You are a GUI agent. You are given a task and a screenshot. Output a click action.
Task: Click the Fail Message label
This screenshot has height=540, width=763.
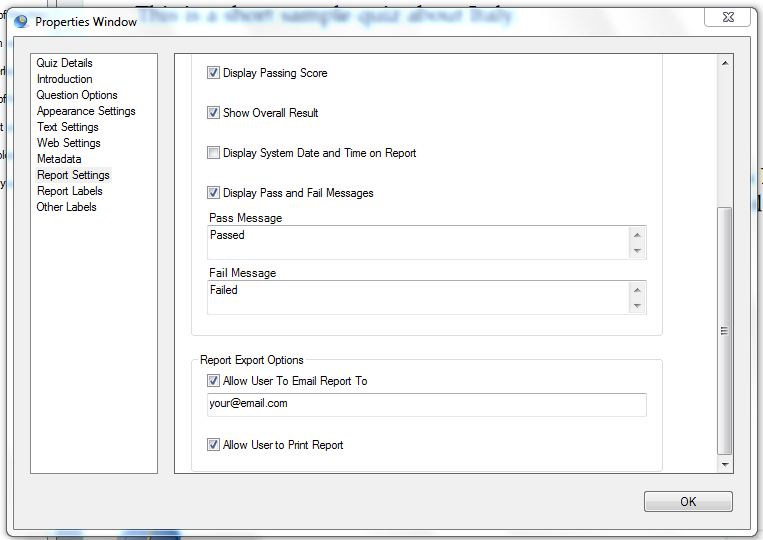(242, 273)
